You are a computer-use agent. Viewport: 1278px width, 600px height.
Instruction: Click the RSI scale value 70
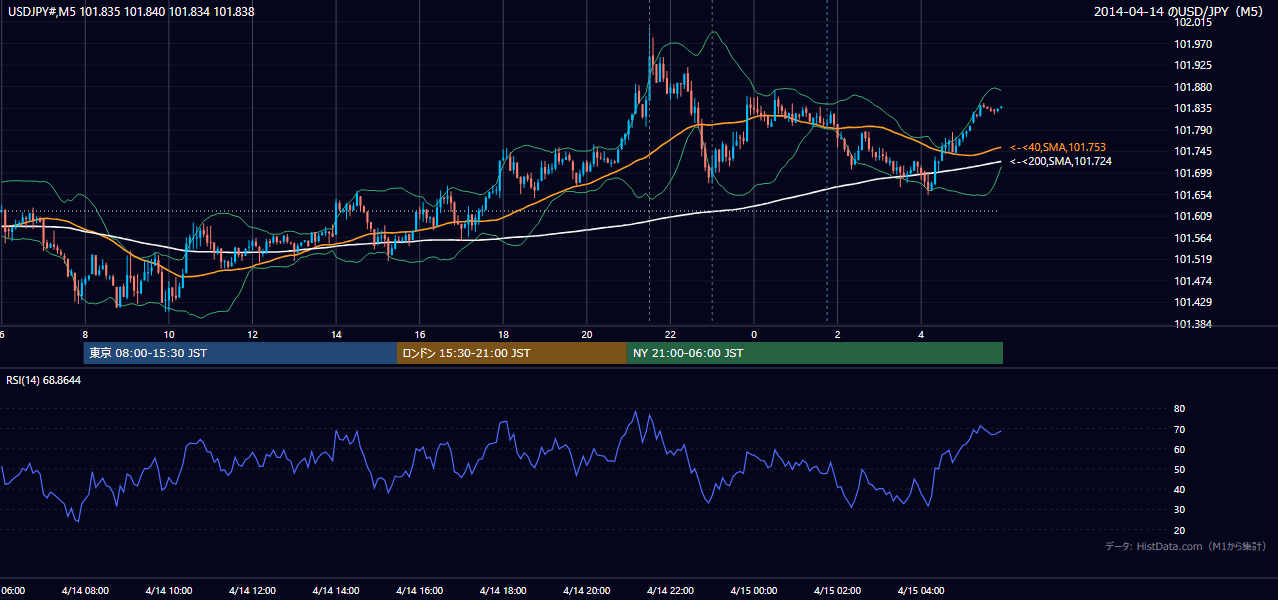[x=1179, y=429]
